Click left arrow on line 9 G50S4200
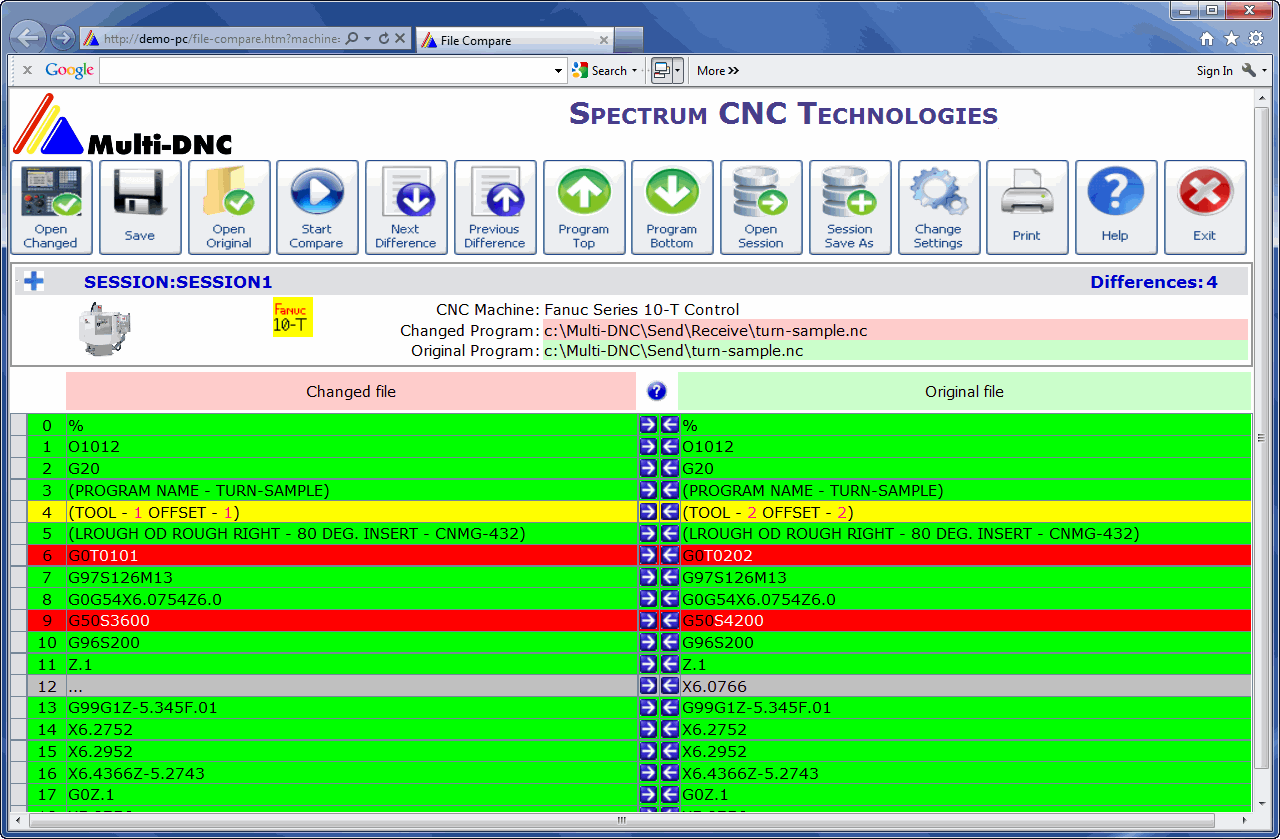Image resolution: width=1280 pixels, height=839 pixels. point(670,620)
